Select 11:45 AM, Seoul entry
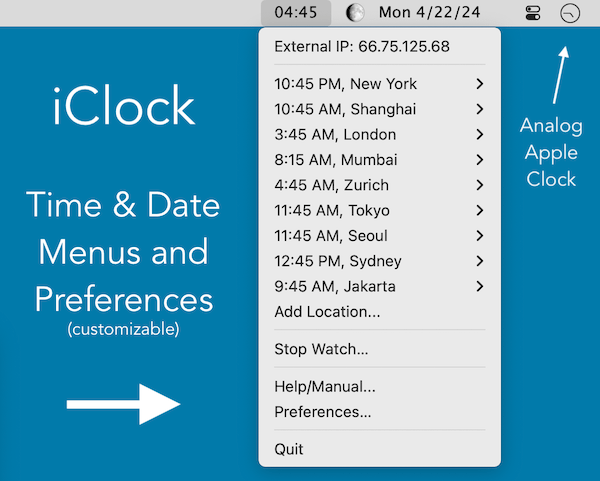 [x=380, y=236]
